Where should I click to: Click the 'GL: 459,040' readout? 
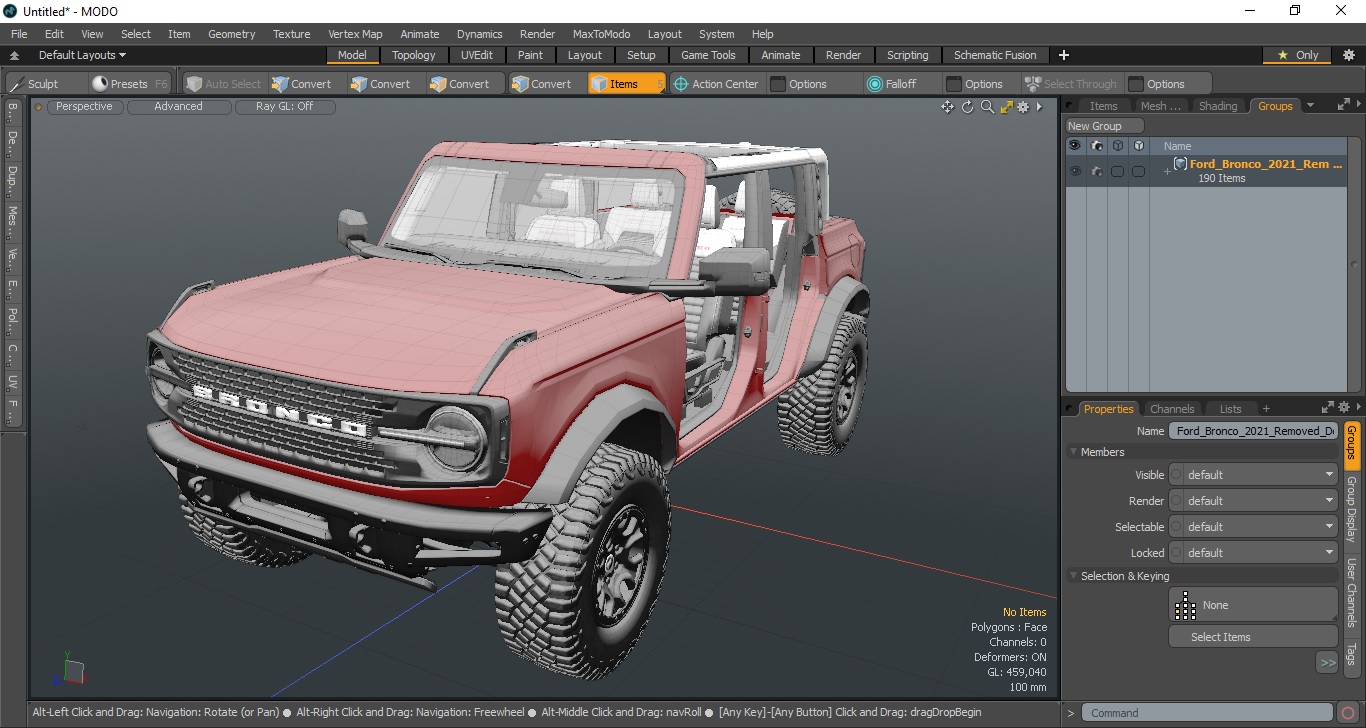(x=1017, y=672)
